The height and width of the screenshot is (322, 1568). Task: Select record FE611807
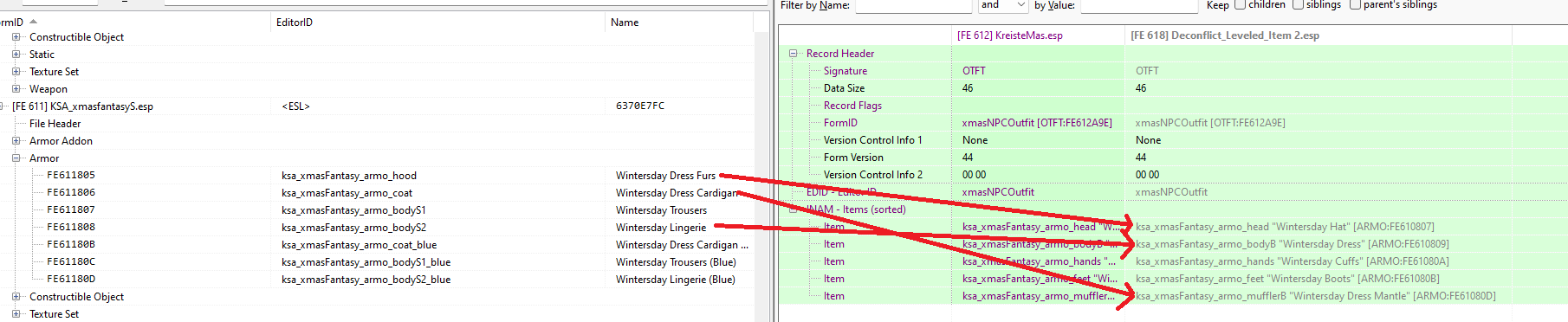[71, 210]
